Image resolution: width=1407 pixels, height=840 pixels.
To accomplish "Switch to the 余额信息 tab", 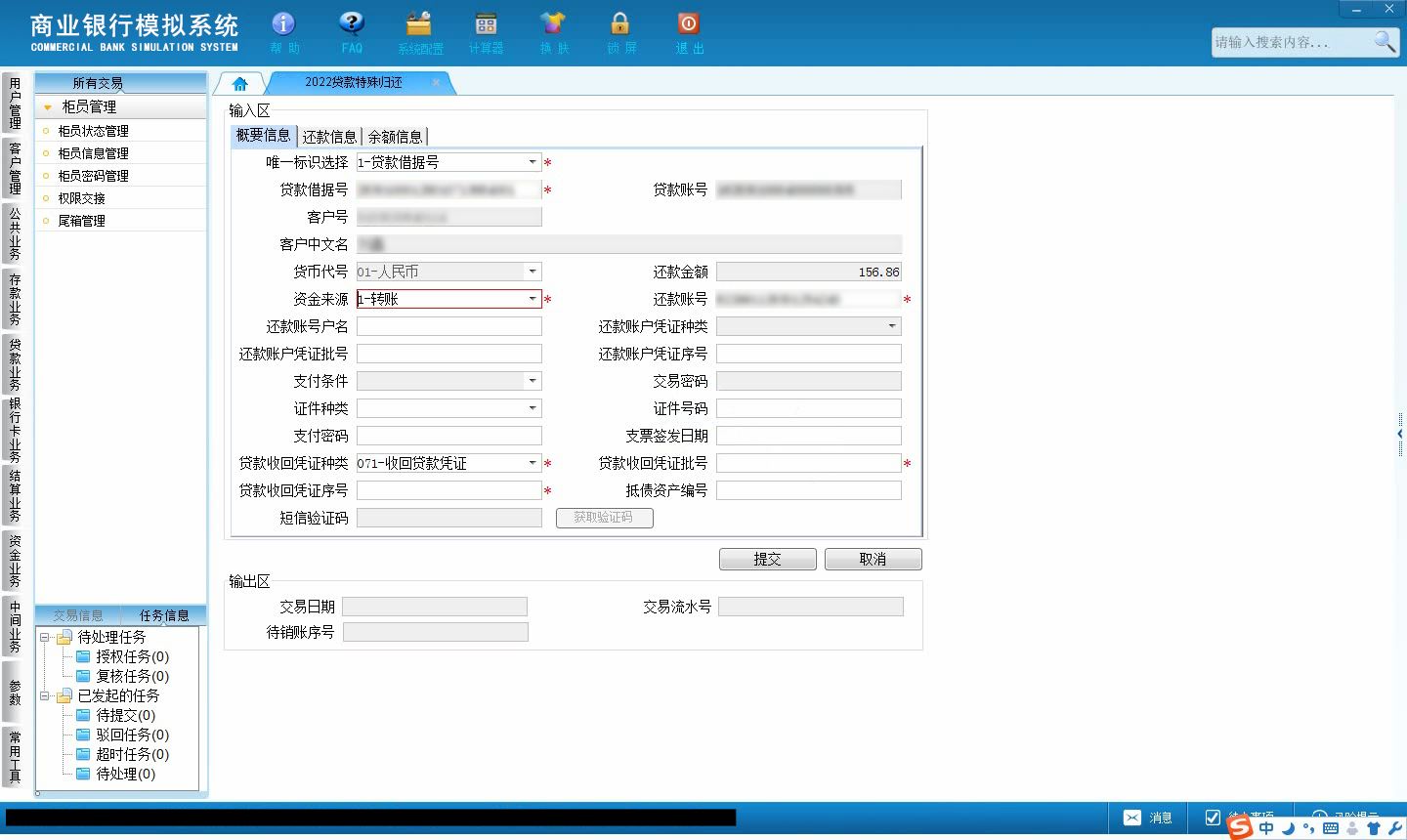I will pyautogui.click(x=395, y=137).
